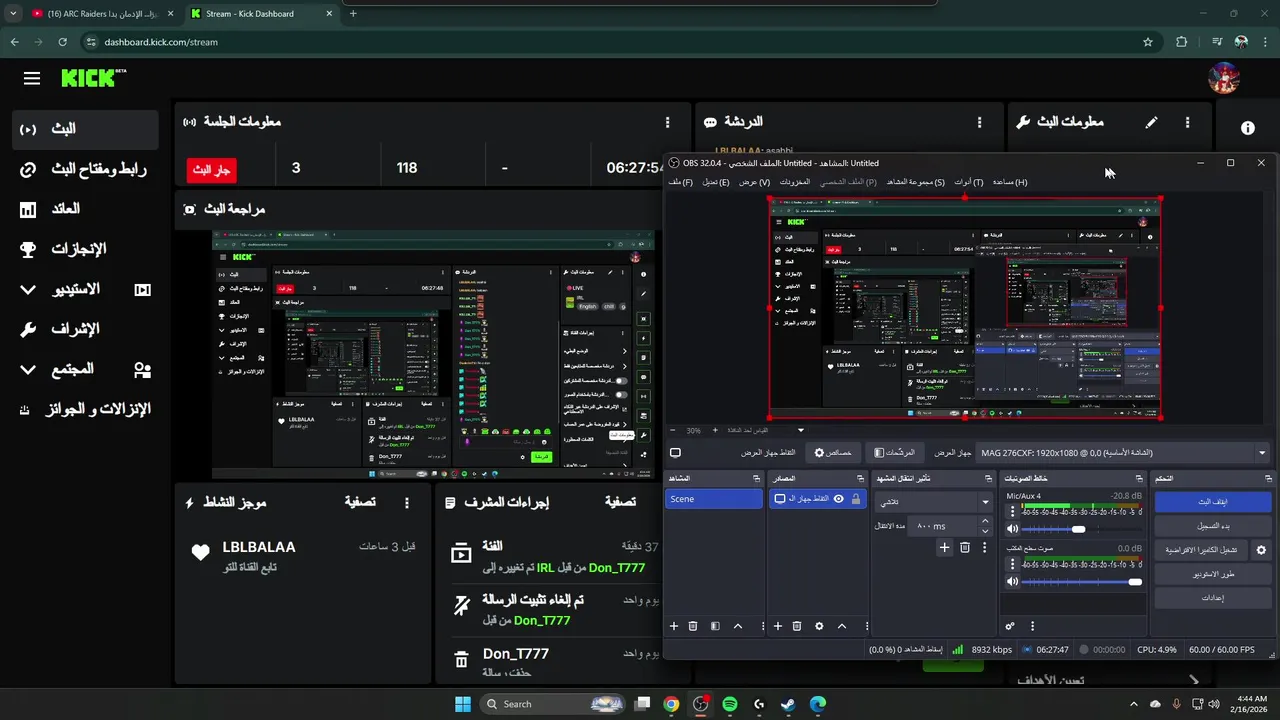Add a transition with plus icon in OBS
Viewport: 1280px width, 720px height.
coord(944,547)
